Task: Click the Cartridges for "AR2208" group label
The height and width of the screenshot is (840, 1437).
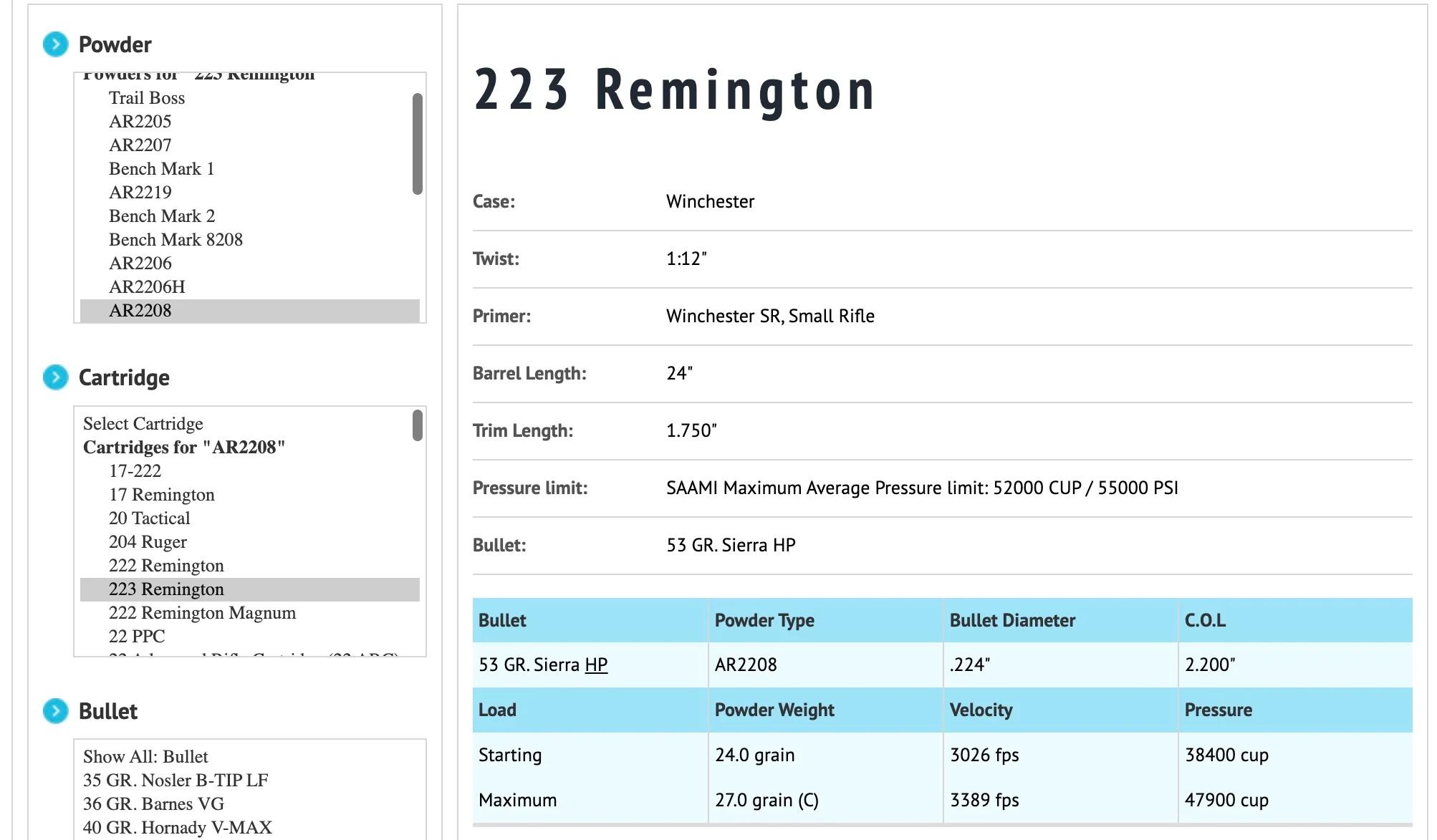Action: pyautogui.click(x=184, y=448)
